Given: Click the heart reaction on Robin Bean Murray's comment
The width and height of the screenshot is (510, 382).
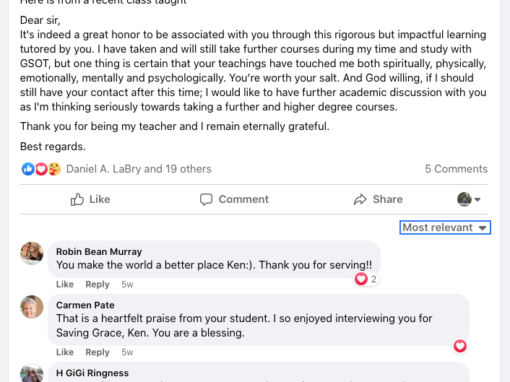Looking at the screenshot, I should [x=361, y=279].
